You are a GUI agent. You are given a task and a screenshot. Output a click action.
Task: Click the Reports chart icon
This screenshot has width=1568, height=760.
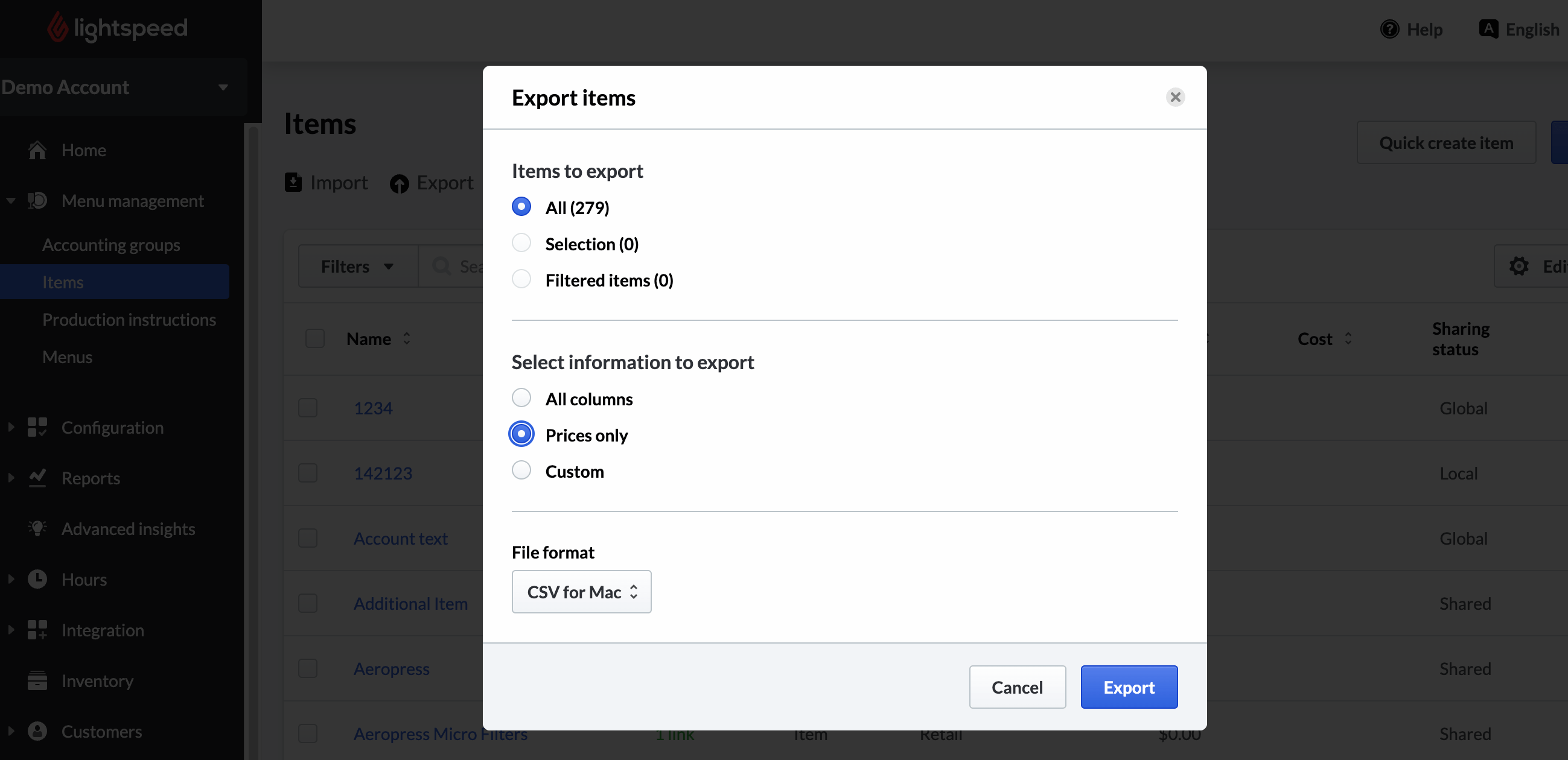[37, 478]
